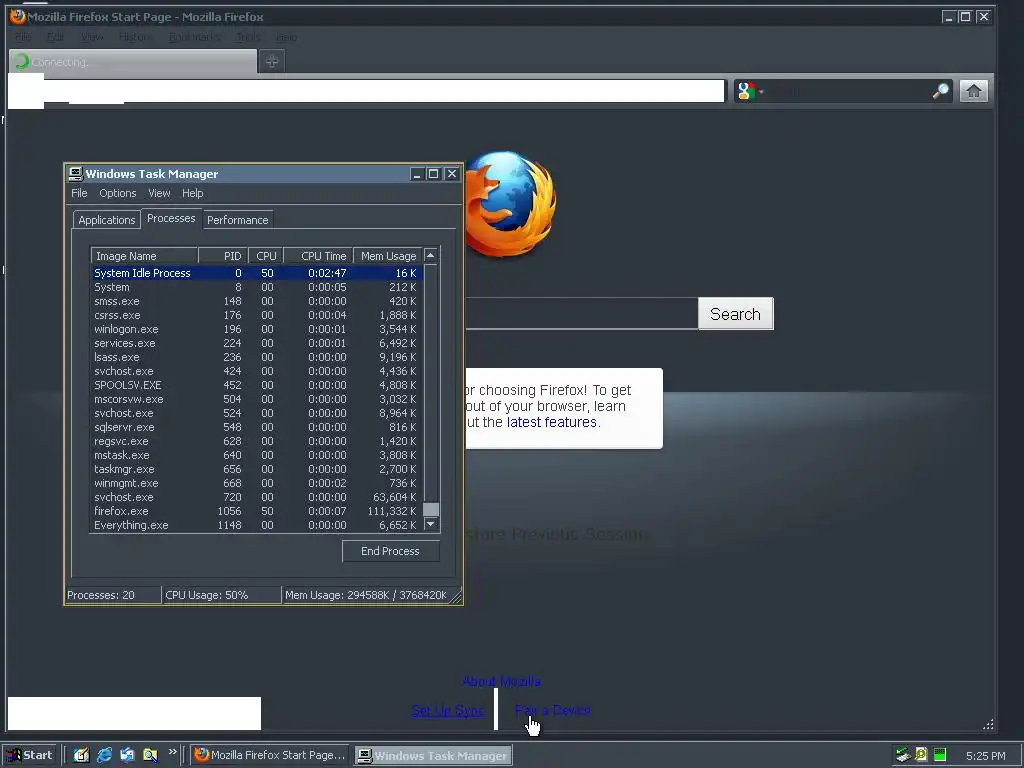Viewport: 1024px width, 768px height.
Task: Select the winmgmt.exe process
Action: pyautogui.click(x=257, y=483)
